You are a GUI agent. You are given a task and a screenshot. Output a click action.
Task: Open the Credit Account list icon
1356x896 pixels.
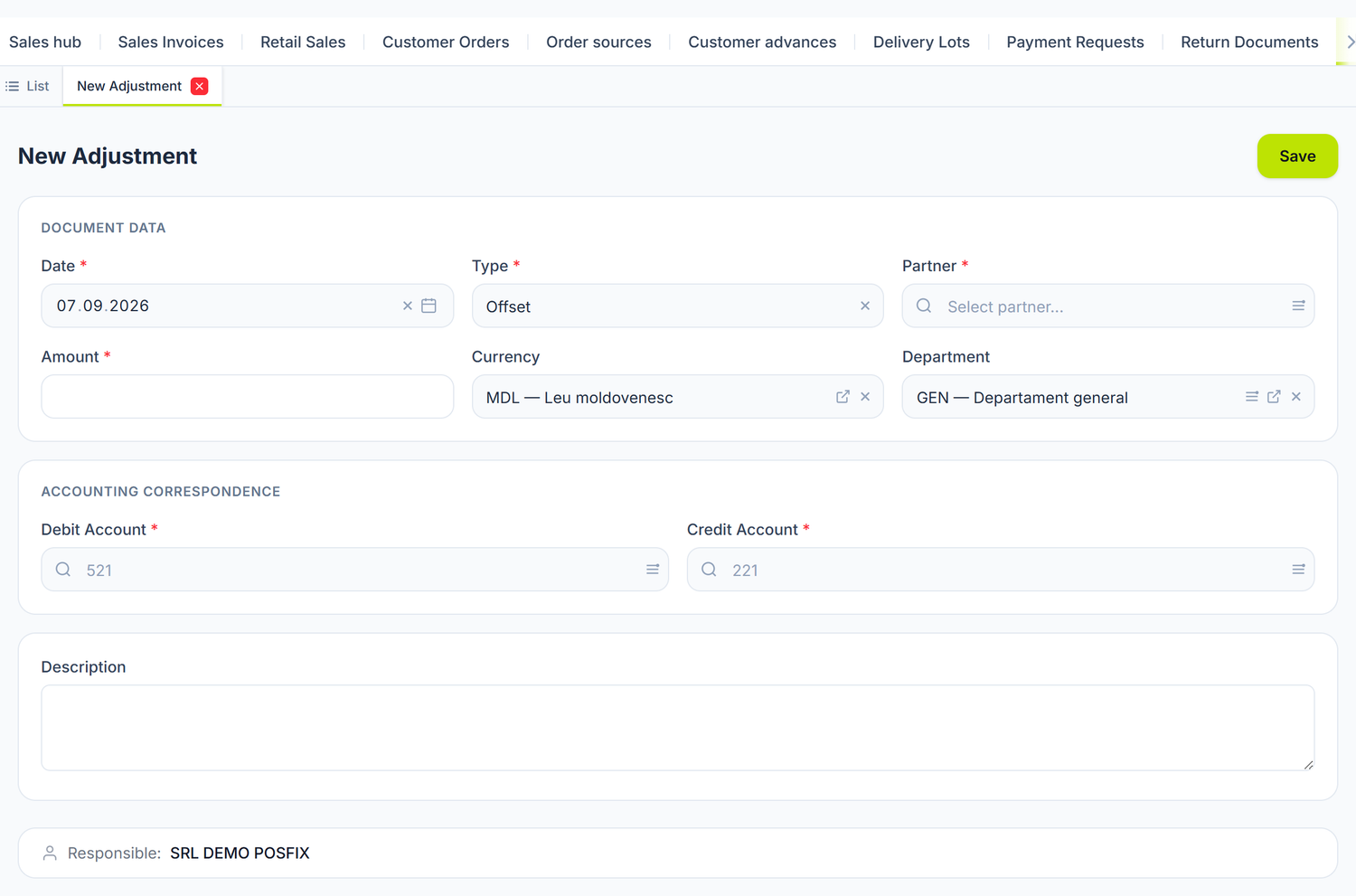[x=1298, y=569]
